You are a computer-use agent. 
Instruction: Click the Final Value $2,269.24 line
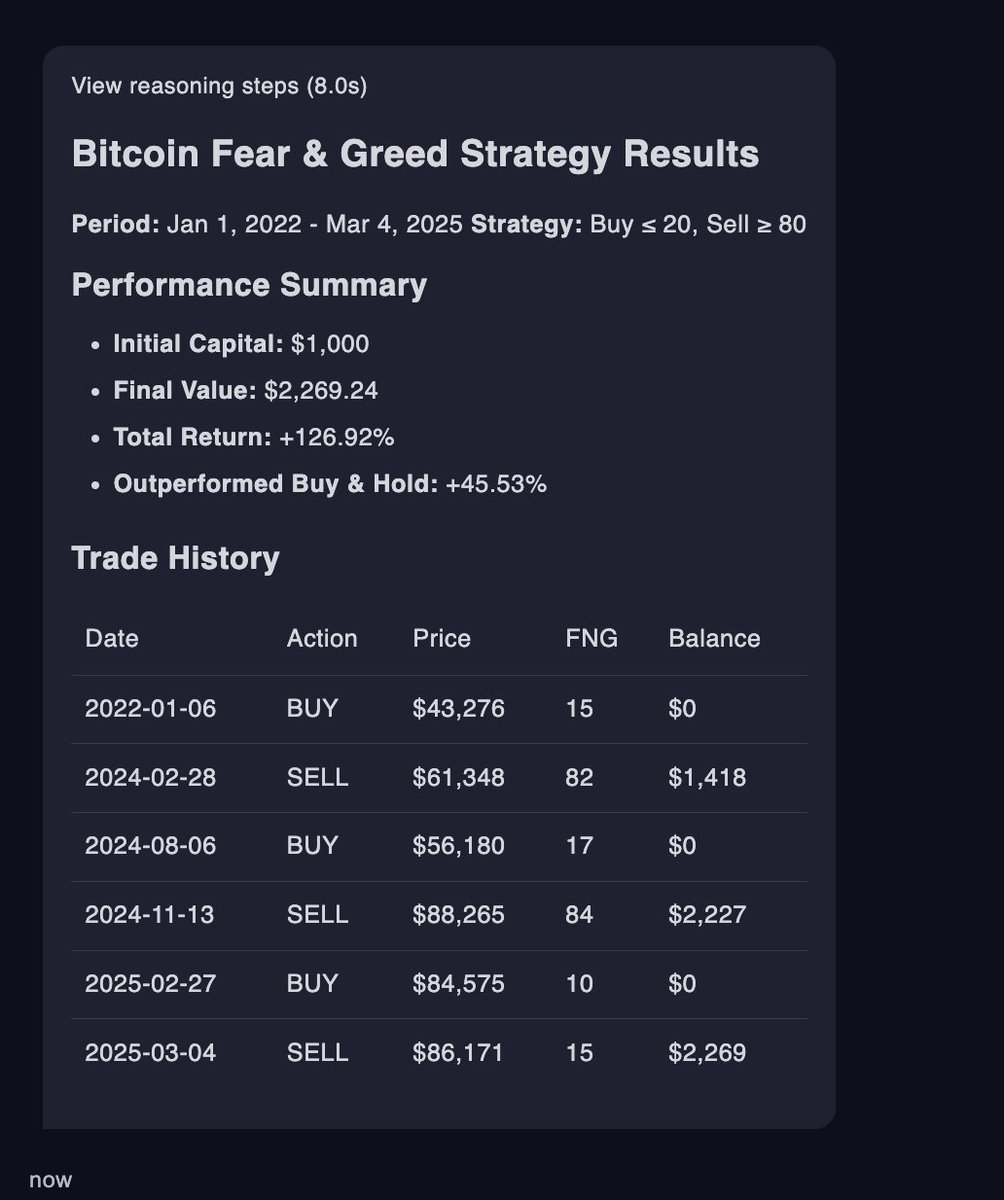(246, 391)
